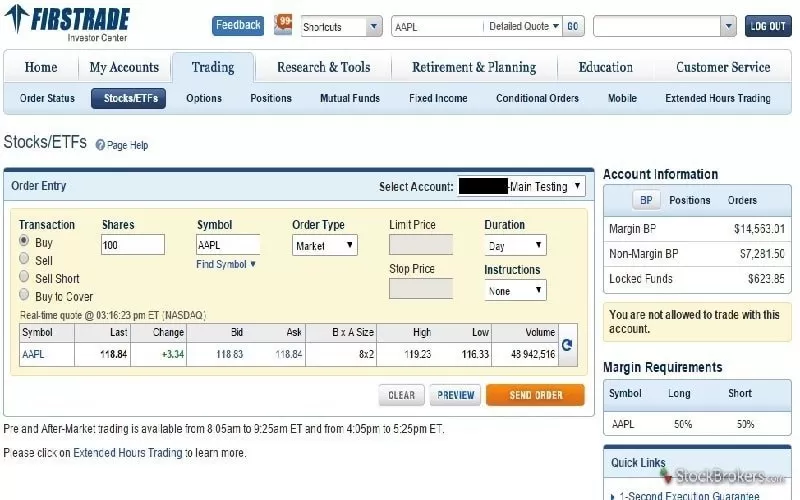Open the notifications icon with 99 badge
Screen dimensions: 800x500
point(283,24)
